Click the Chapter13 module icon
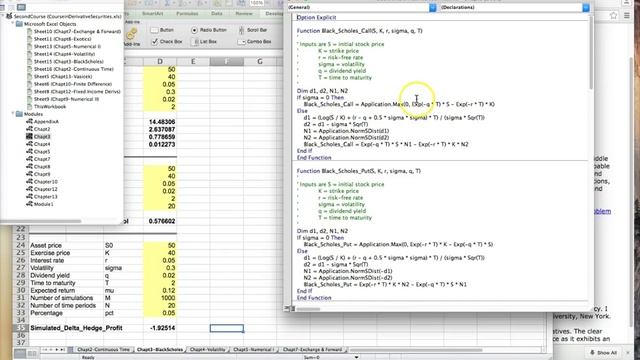Viewport: 640px width, 360px height. [29, 196]
